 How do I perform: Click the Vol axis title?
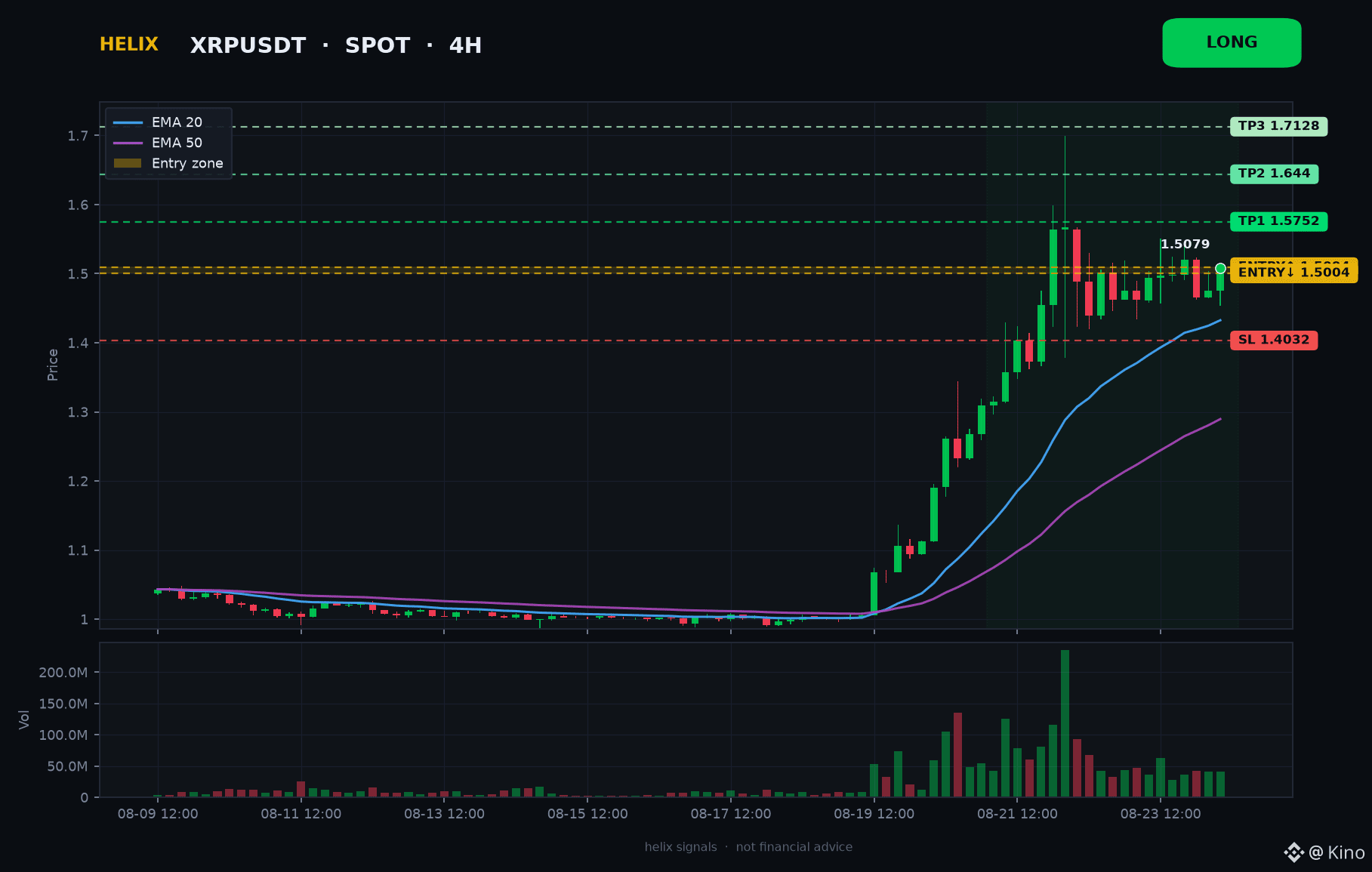click(24, 719)
